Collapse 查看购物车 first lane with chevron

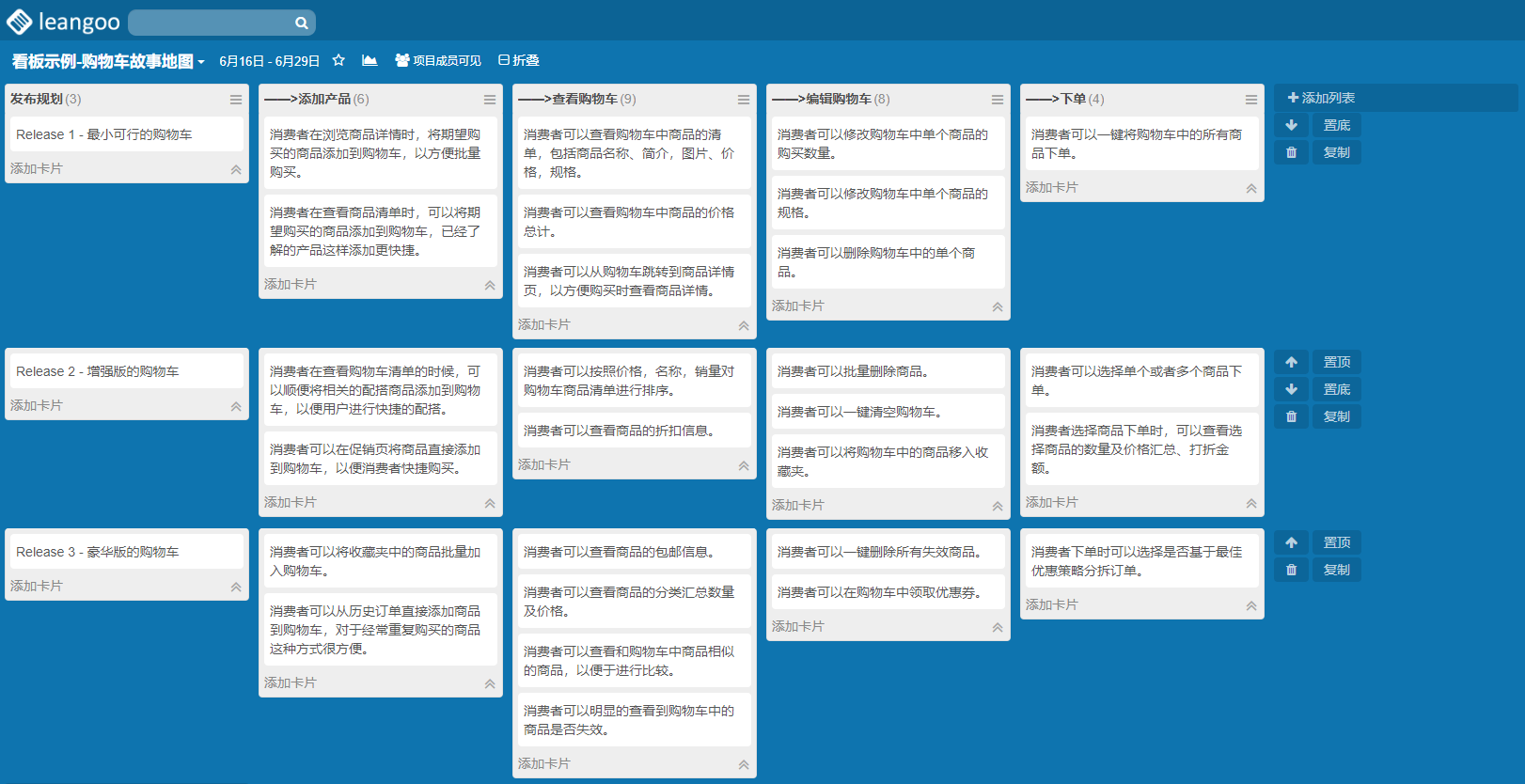click(744, 325)
